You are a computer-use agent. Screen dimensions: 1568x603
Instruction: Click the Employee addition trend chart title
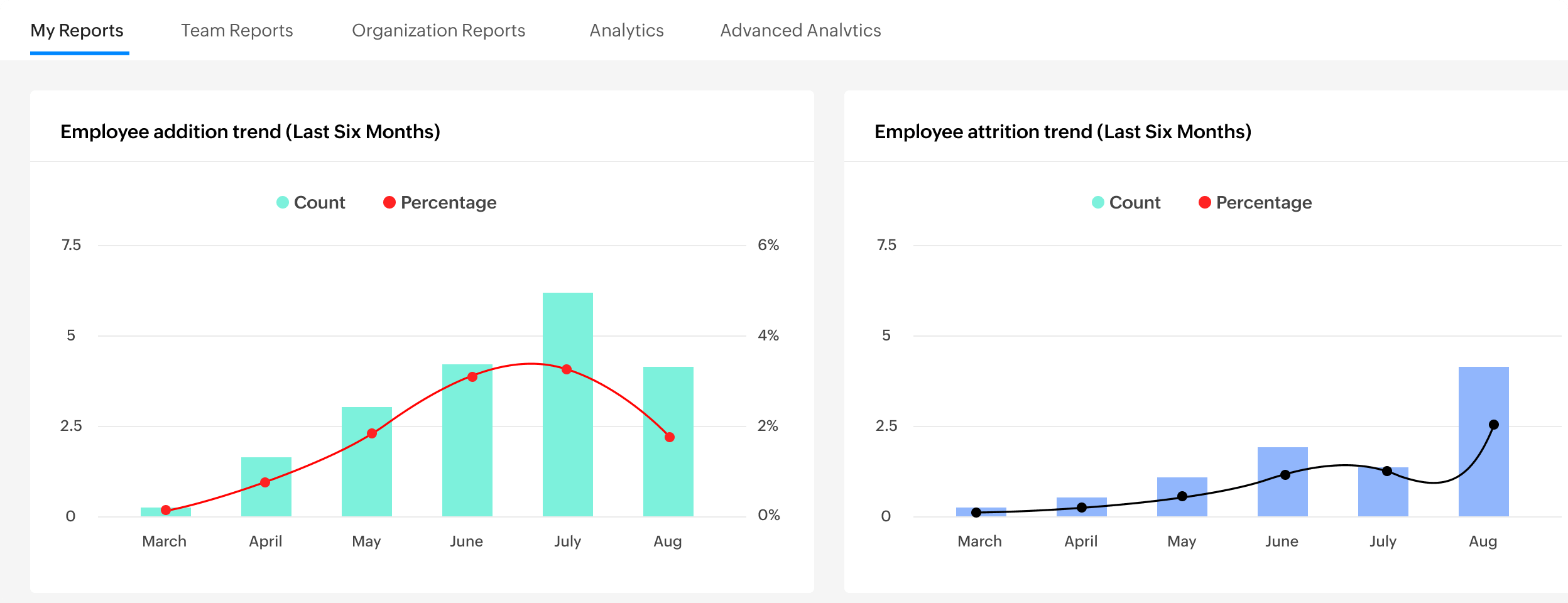tap(250, 132)
